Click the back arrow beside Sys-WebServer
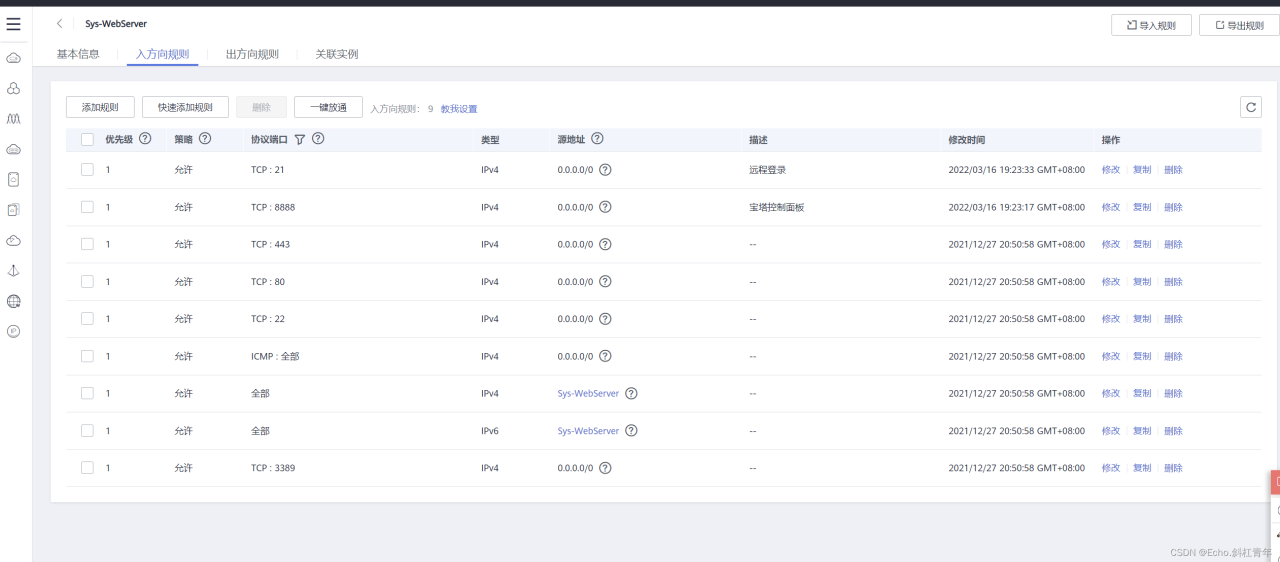1280x562 pixels. point(60,24)
